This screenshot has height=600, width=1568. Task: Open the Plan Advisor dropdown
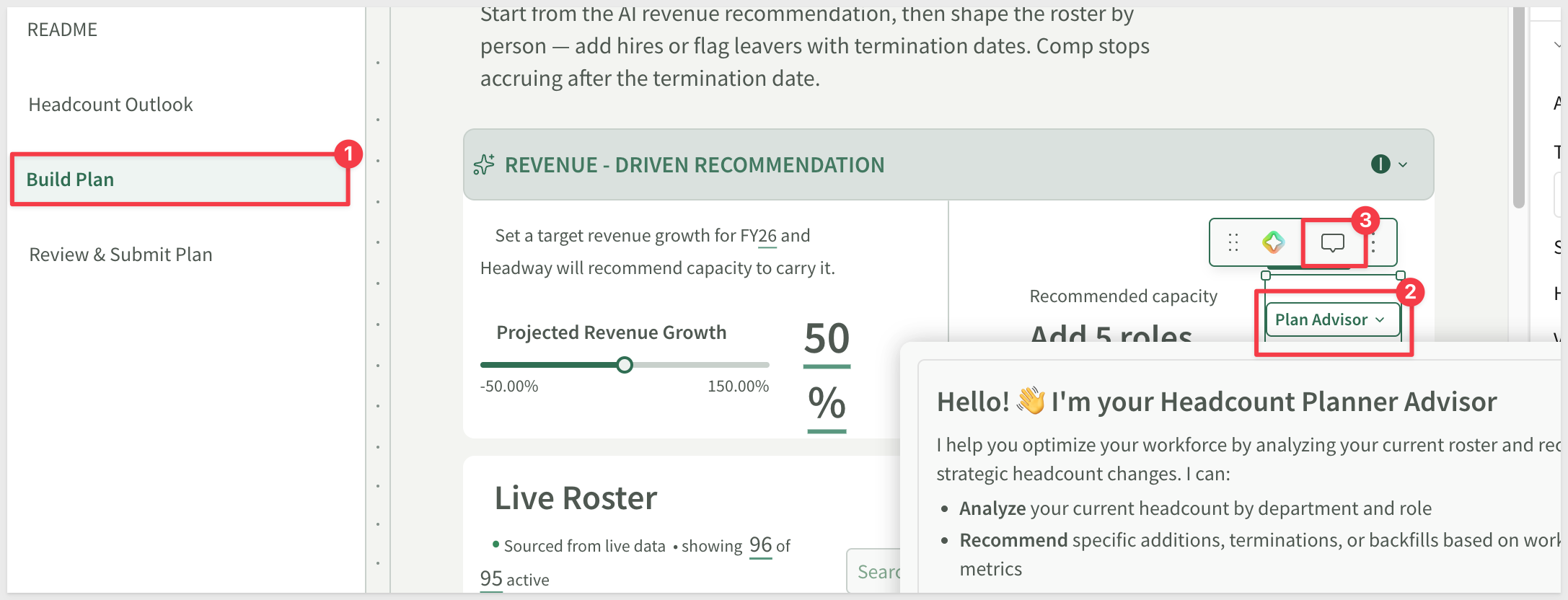(x=1332, y=319)
